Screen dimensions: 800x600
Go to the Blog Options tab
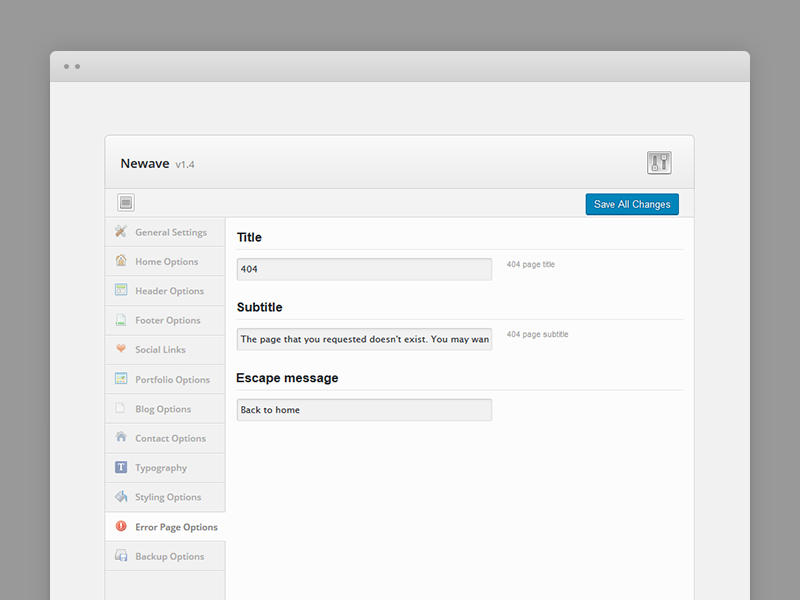click(165, 409)
